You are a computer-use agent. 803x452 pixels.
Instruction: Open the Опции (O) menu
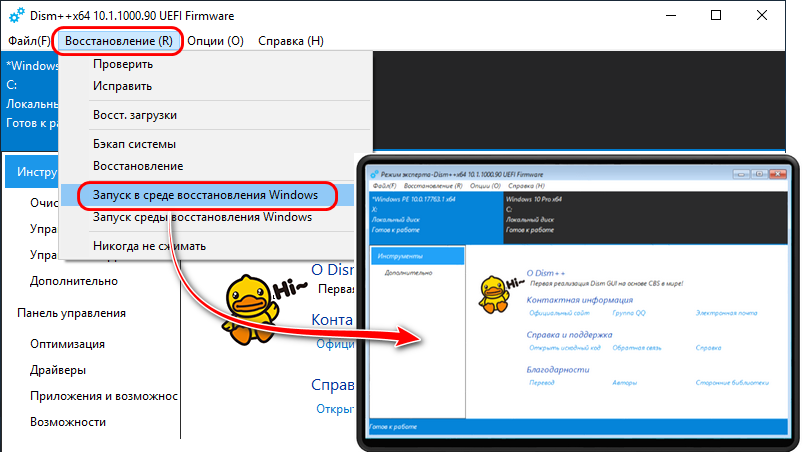[x=215, y=41]
